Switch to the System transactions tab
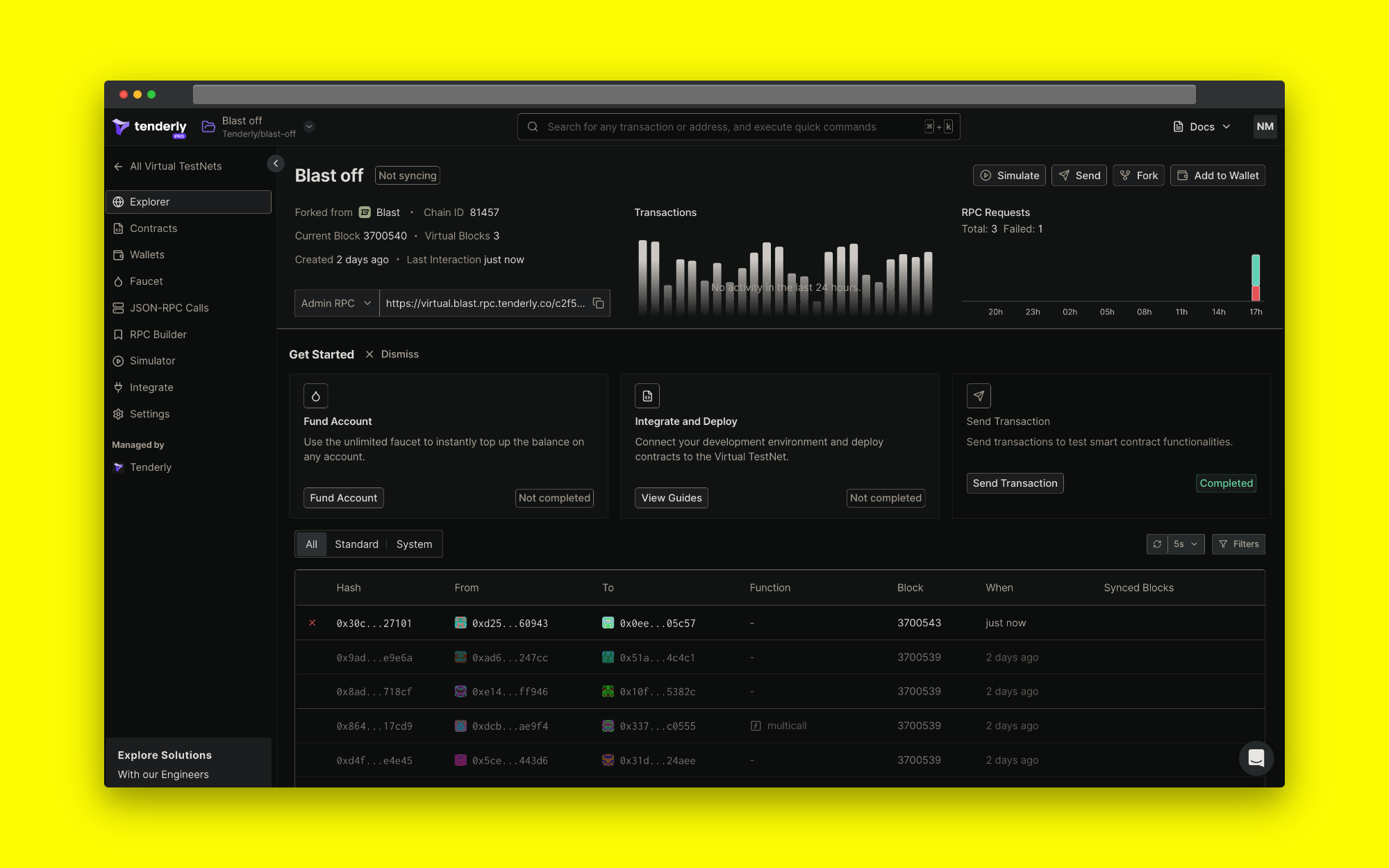1389x868 pixels. 414,544
